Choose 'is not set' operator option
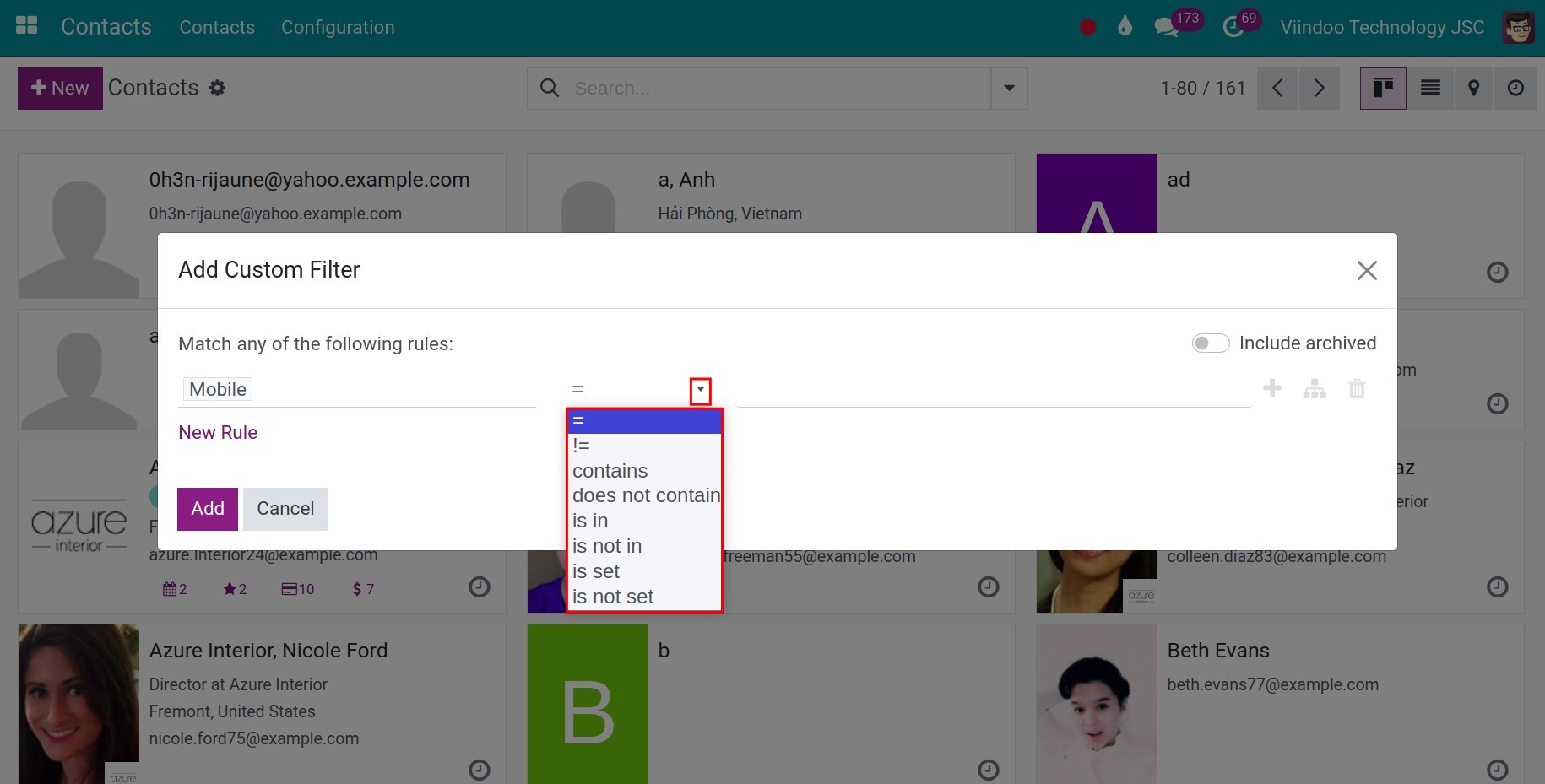This screenshot has width=1545, height=784. [x=645, y=597]
